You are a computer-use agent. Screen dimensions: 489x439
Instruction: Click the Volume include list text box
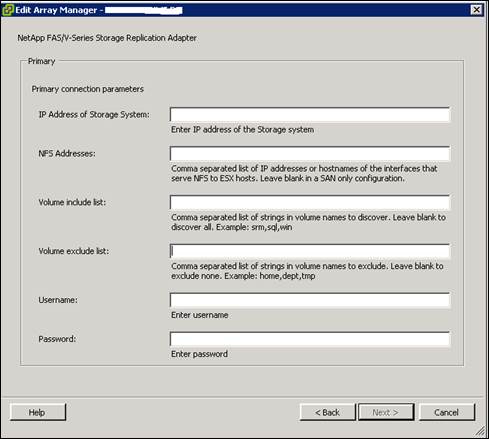(x=310, y=202)
